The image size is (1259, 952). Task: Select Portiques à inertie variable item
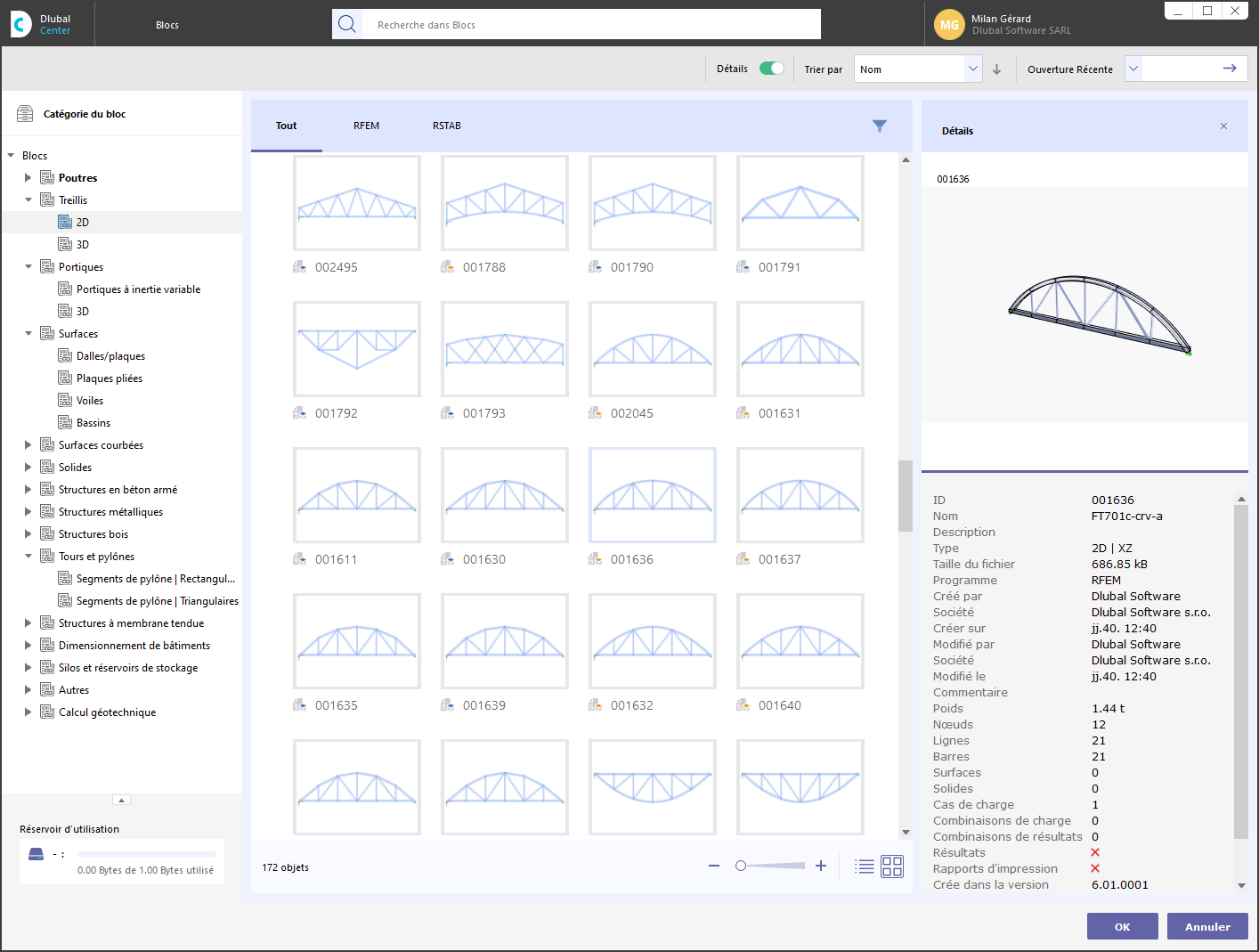tap(138, 289)
